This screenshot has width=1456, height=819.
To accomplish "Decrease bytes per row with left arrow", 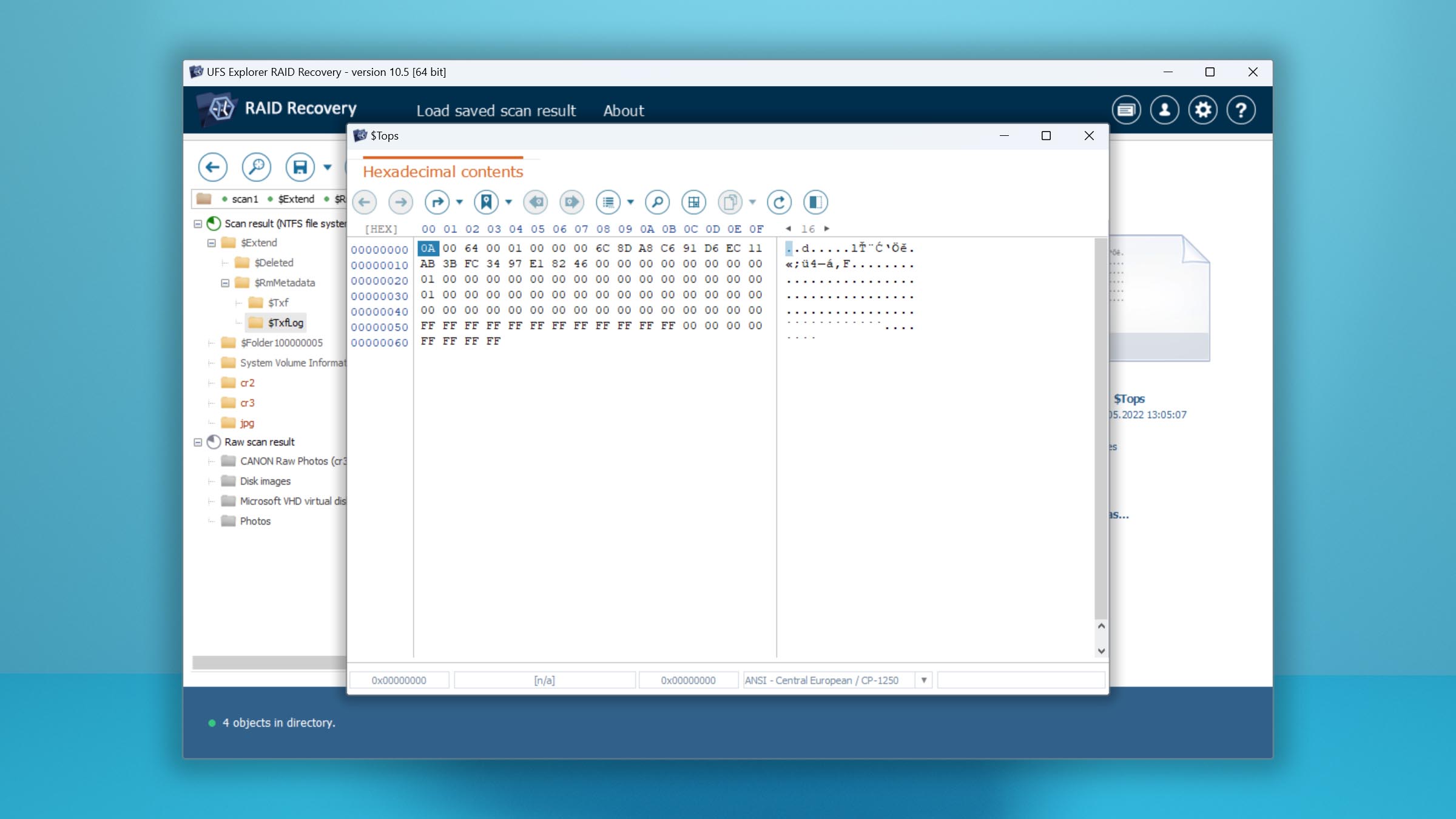I will [788, 229].
